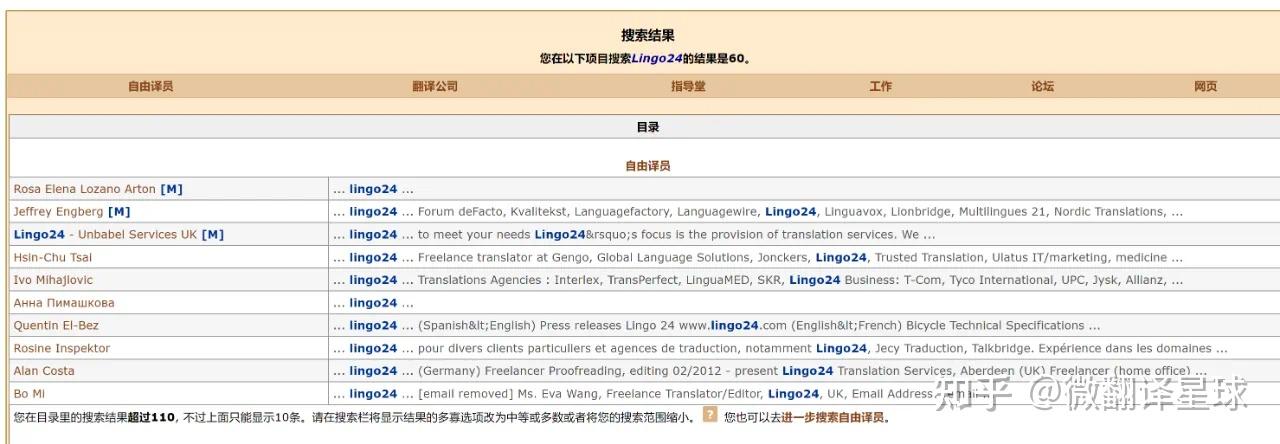Open Jeffrey Engberg's profile link
Image resolution: width=1280 pixels, height=444 pixels.
58,212
